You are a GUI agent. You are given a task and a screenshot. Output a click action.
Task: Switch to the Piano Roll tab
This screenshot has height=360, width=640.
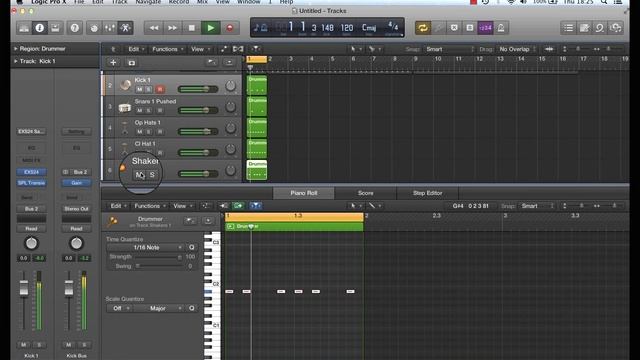(304, 193)
